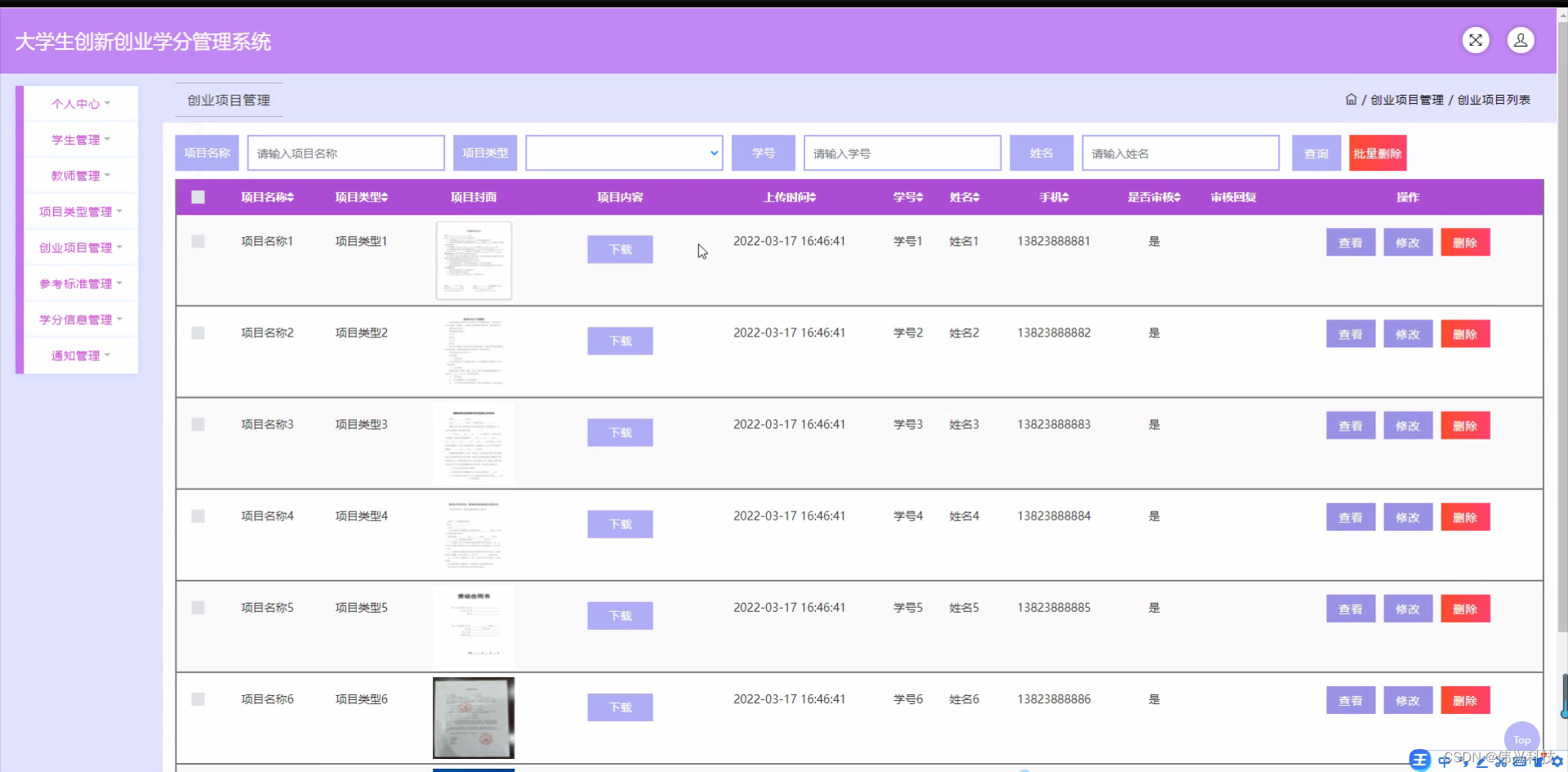
Task: Click the 请输入项目名称 input field
Action: click(x=345, y=153)
